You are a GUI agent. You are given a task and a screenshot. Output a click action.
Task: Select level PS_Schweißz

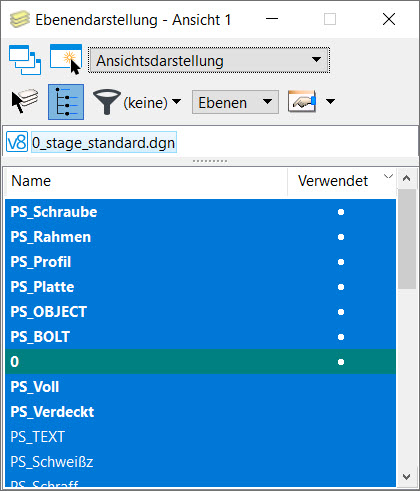pos(200,462)
